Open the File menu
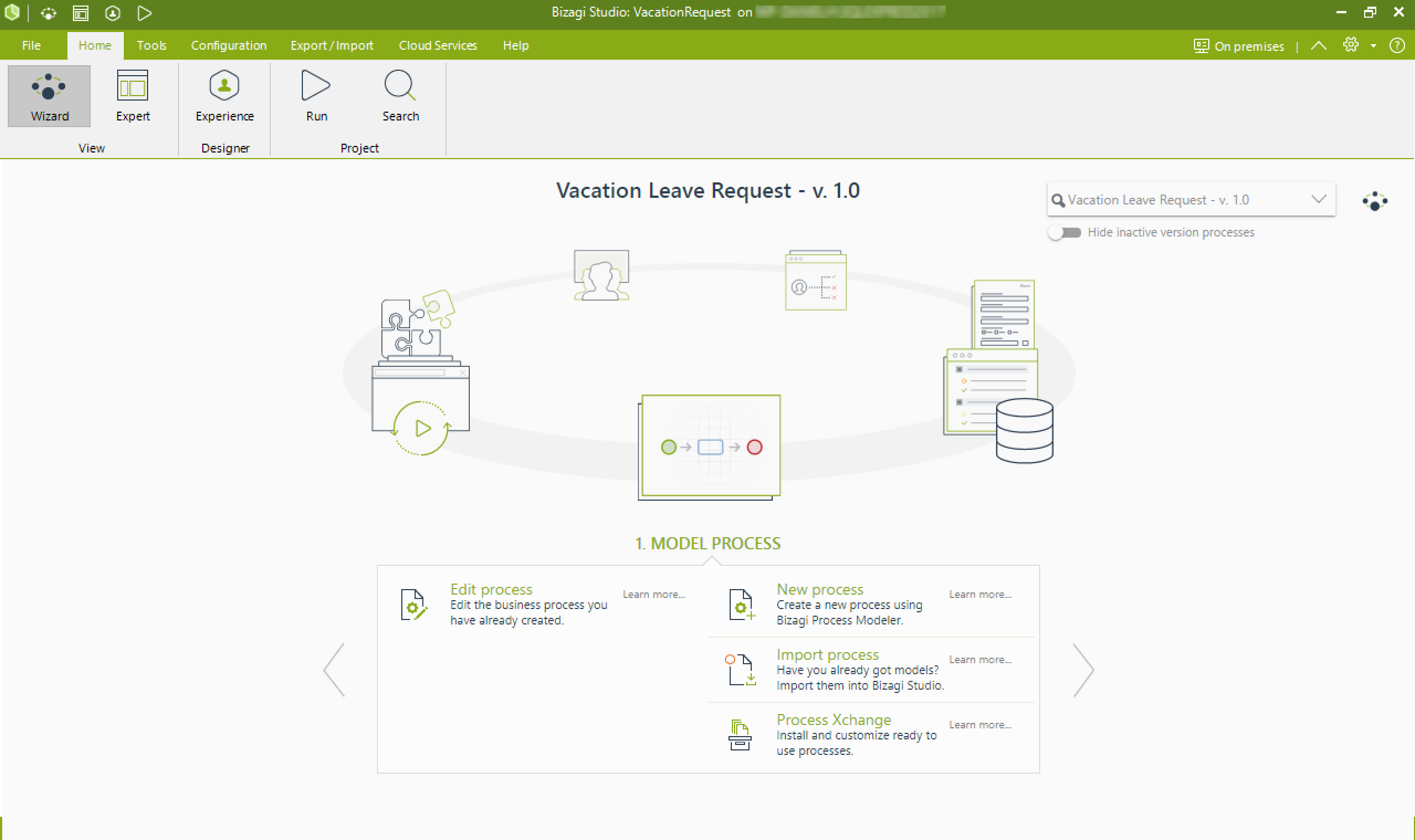The width and height of the screenshot is (1415, 840). pos(31,45)
